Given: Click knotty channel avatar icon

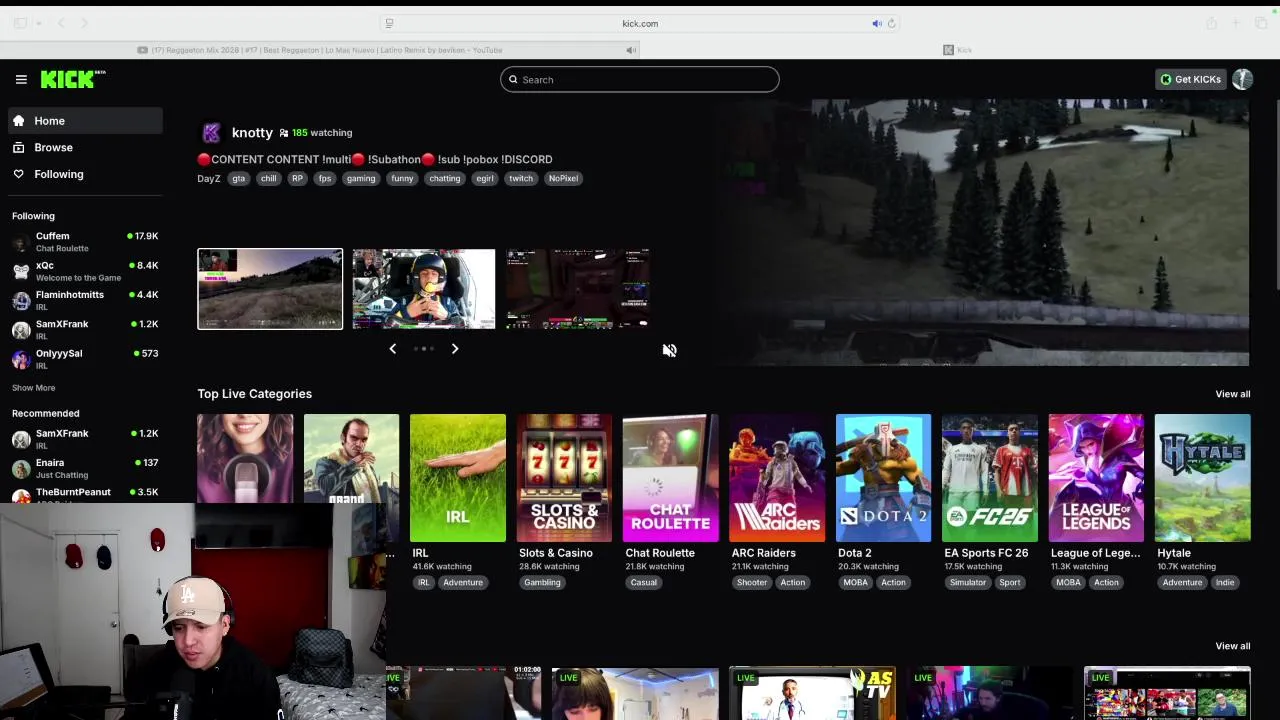Looking at the screenshot, I should [x=211, y=133].
